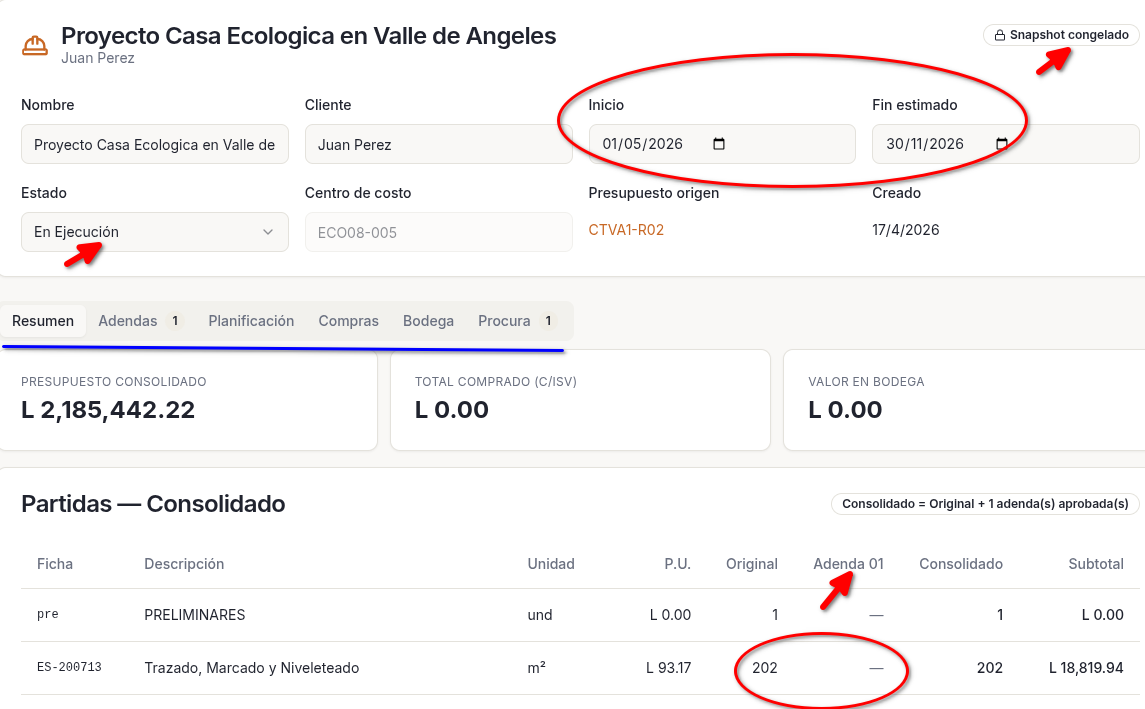1145x709 pixels.
Task: Click the hard hat project icon
Action: [x=35, y=45]
